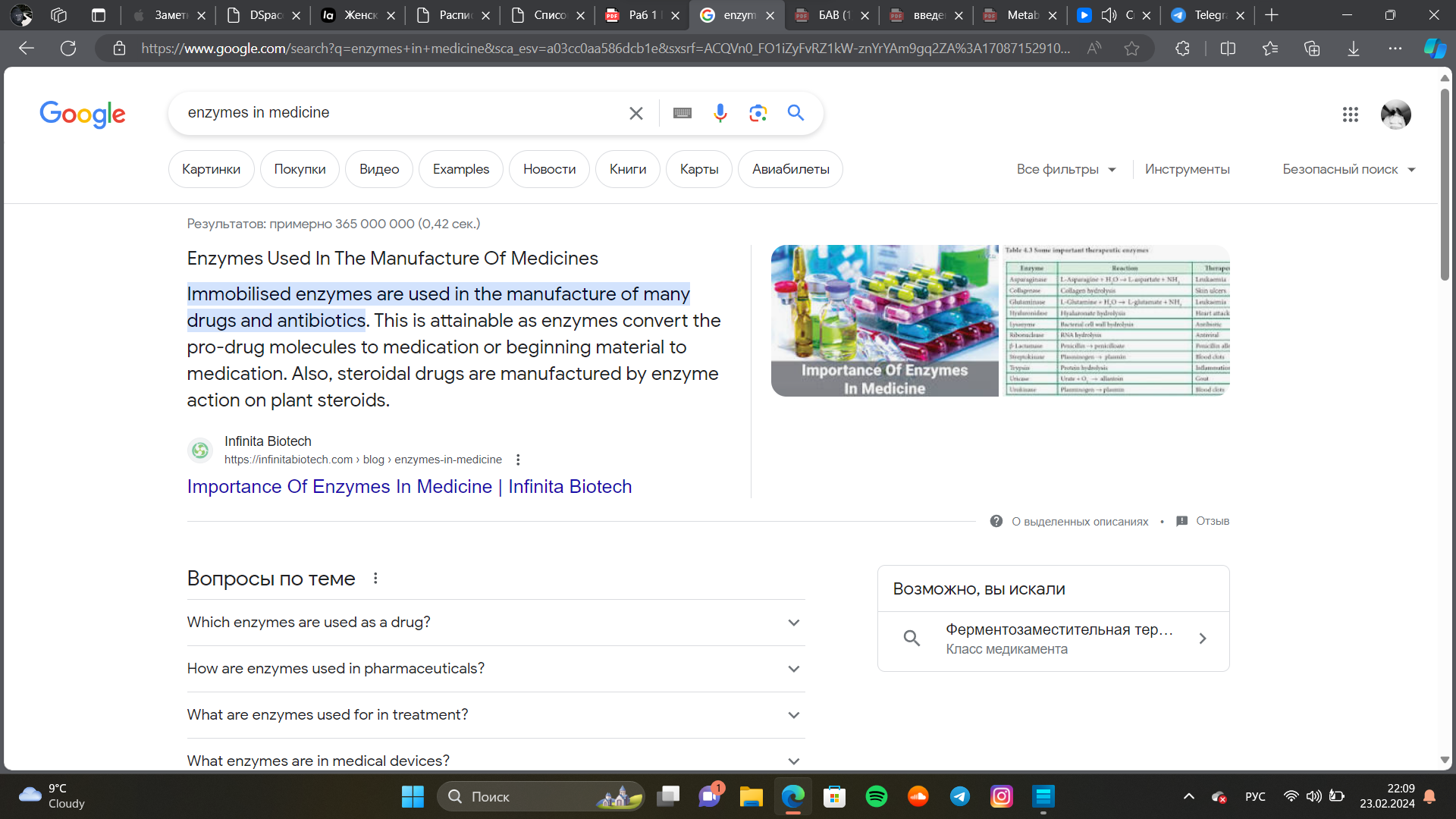The height and width of the screenshot is (819, 1456).
Task: Open Google account avatar
Action: 1395,115
